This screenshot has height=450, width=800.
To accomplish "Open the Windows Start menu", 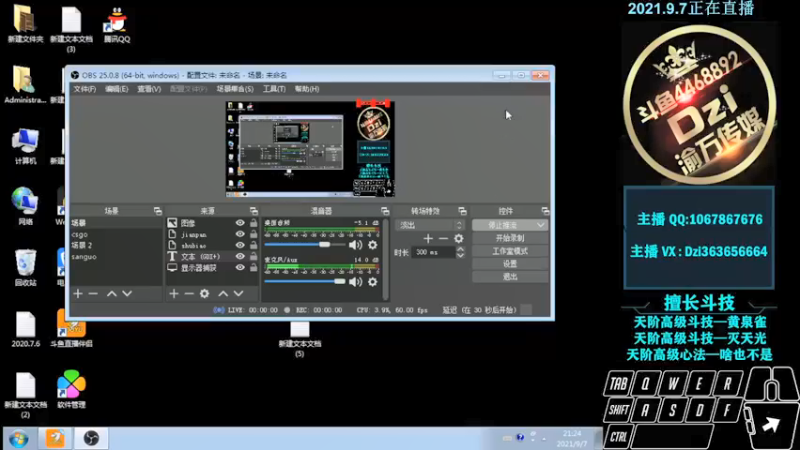I will click(18, 439).
